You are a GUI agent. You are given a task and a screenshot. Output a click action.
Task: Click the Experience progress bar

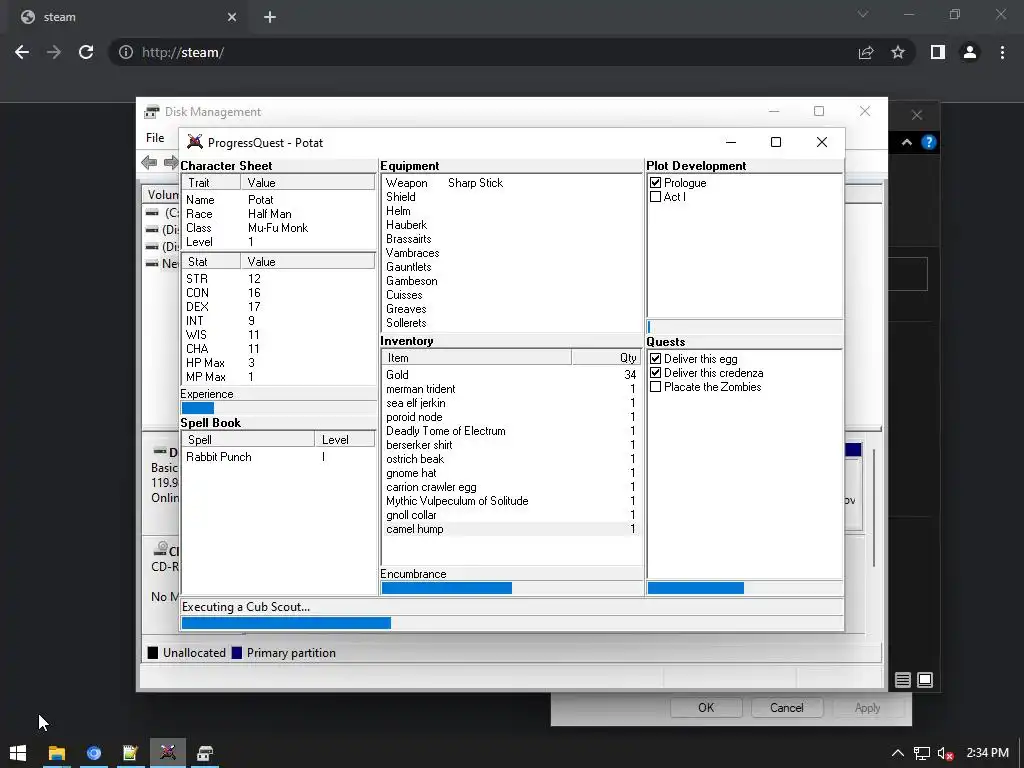[278, 408]
